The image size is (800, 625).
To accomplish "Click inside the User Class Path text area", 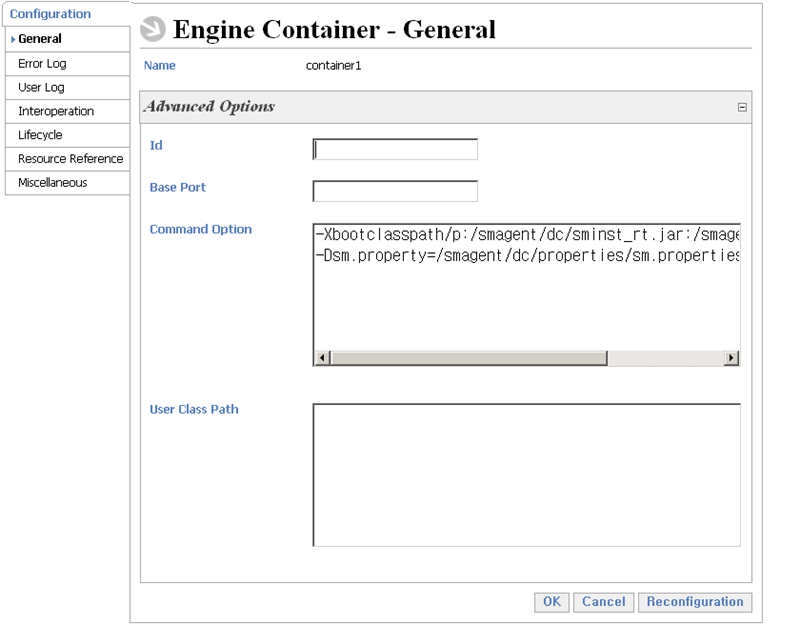I will pos(527,475).
